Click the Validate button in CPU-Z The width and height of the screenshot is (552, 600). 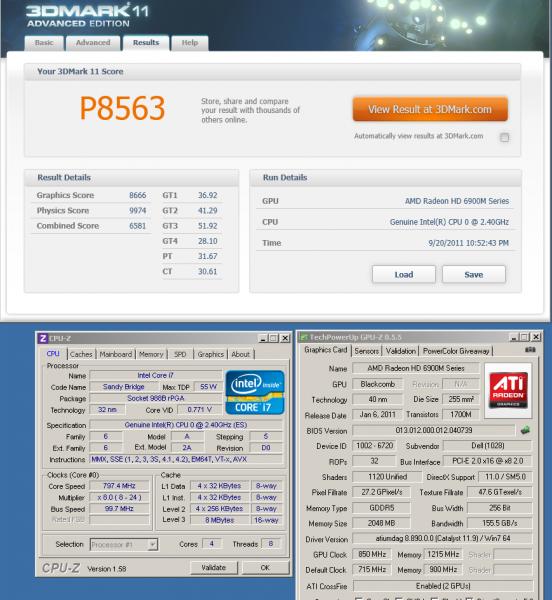coord(213,568)
